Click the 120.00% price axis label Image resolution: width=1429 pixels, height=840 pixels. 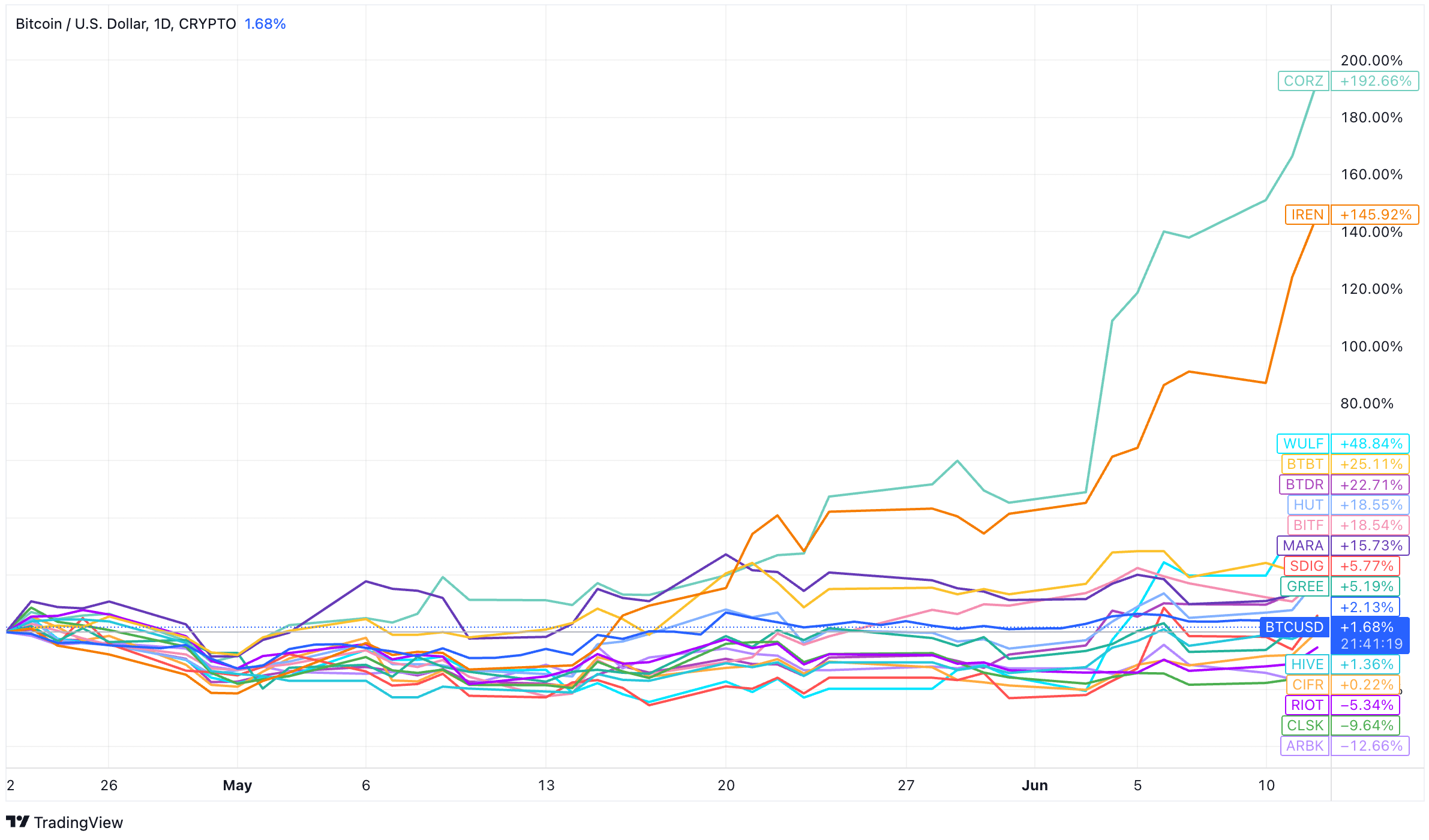[1371, 289]
